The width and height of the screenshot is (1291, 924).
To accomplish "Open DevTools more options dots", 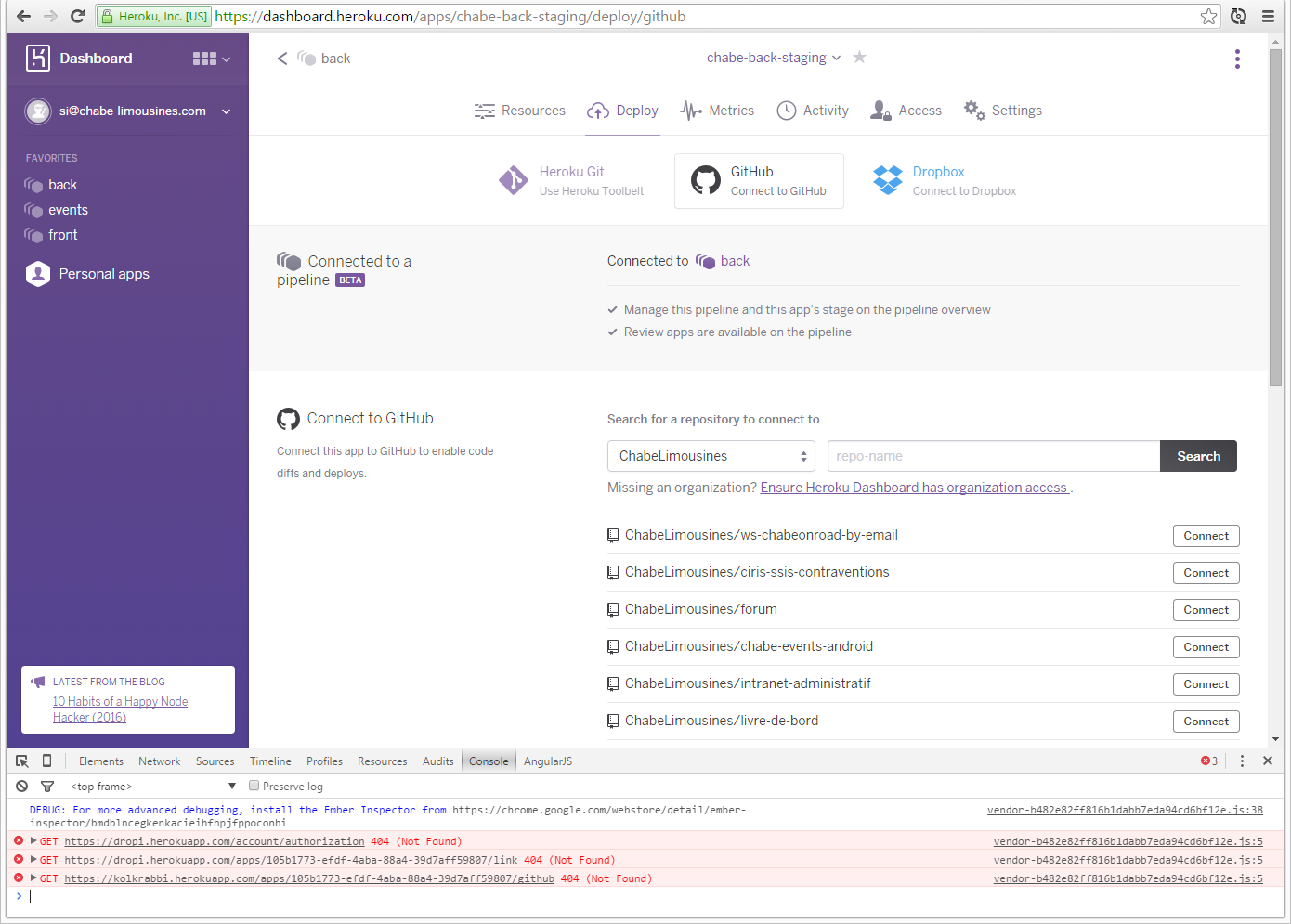I will tap(1242, 761).
